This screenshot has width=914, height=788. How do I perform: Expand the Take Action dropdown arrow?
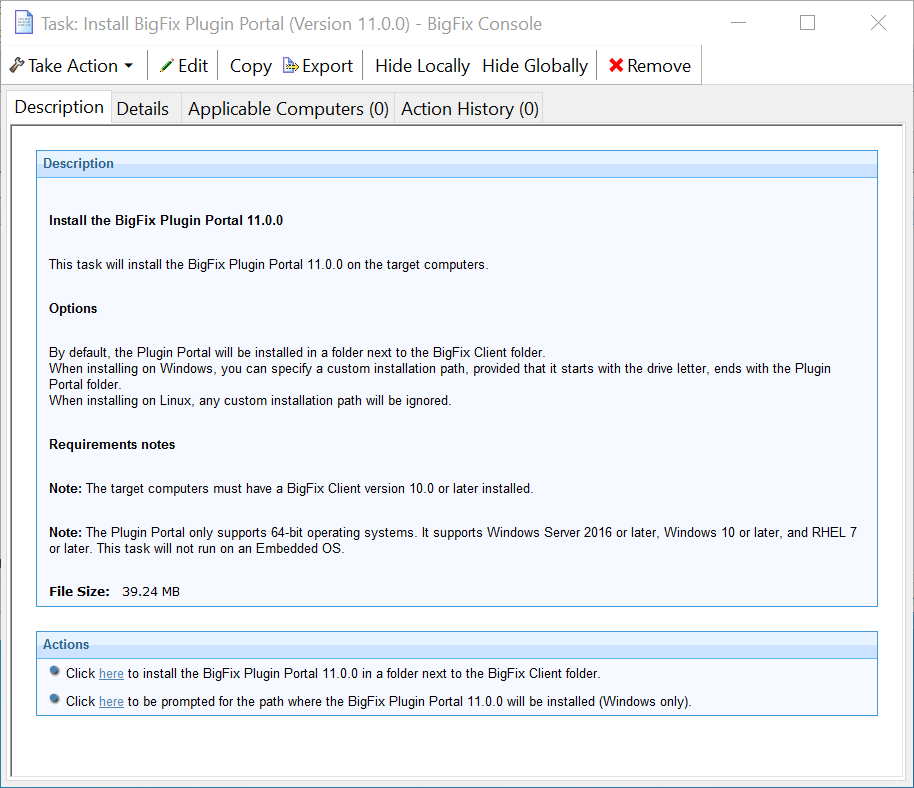(x=129, y=66)
